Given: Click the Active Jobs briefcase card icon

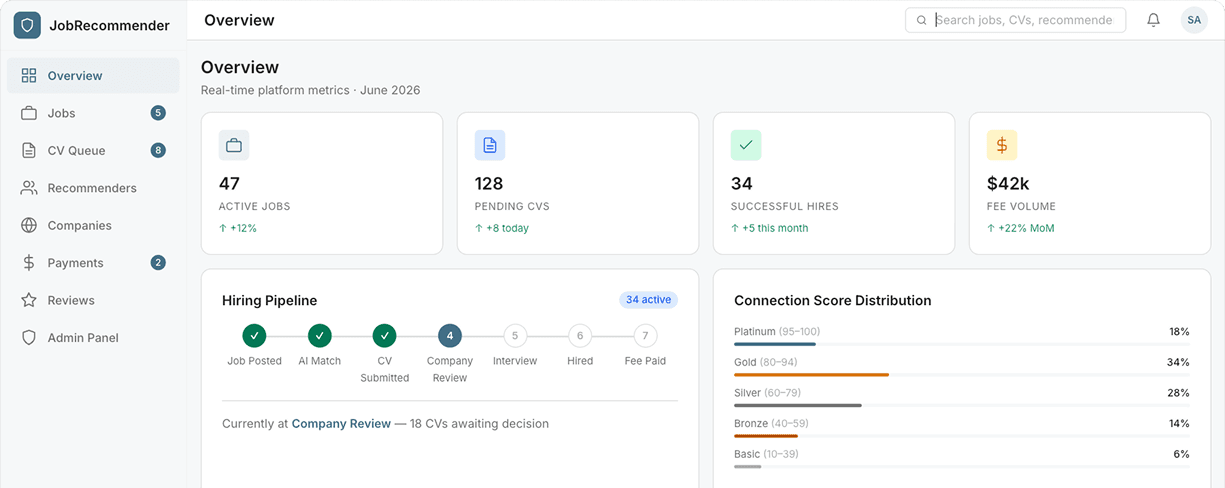Looking at the screenshot, I should coord(234,145).
